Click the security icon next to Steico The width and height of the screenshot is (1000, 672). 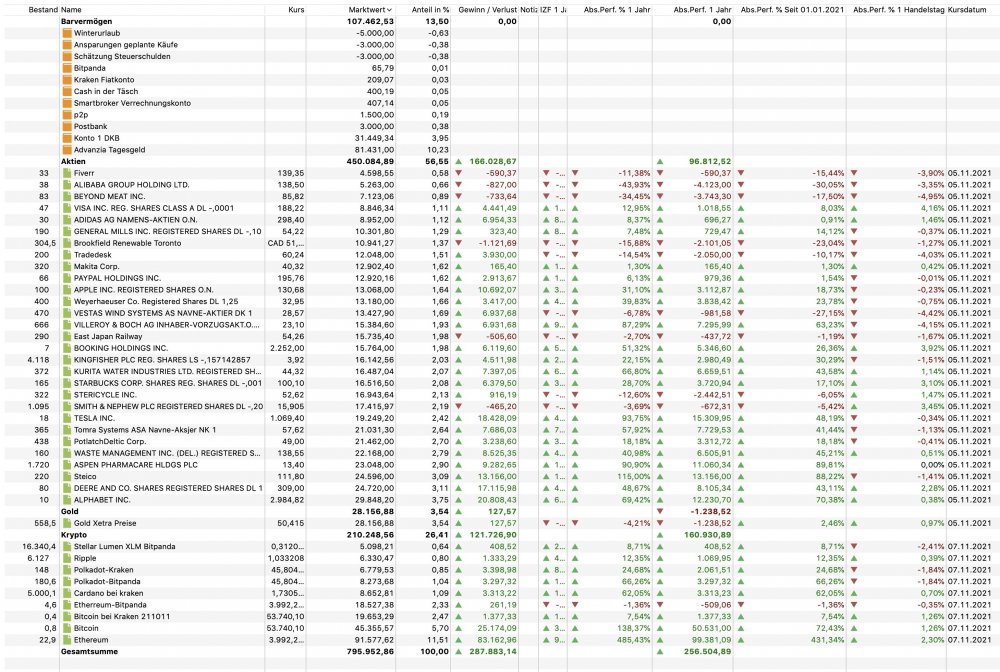(67, 476)
